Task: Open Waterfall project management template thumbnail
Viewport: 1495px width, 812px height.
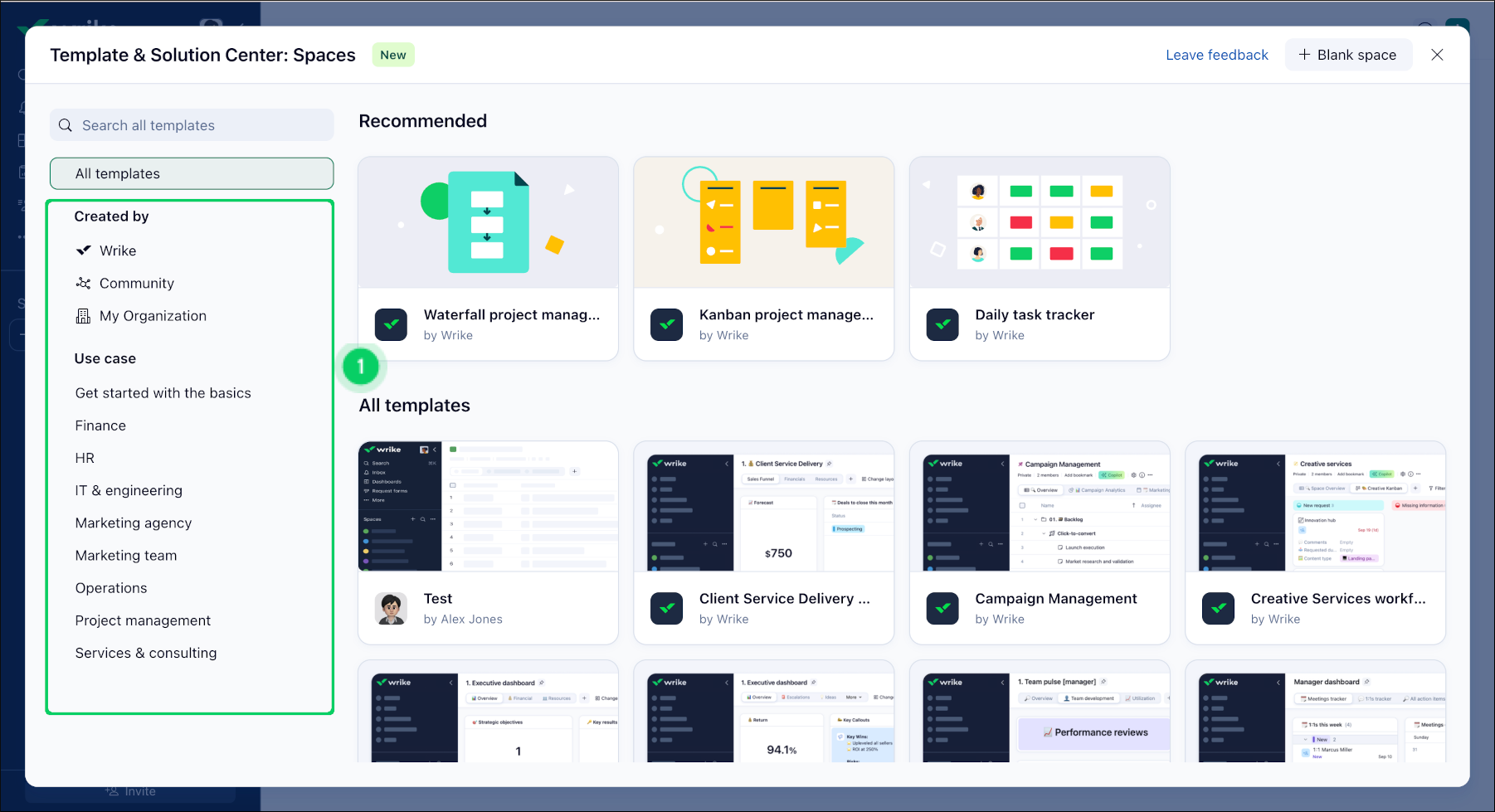Action: point(488,223)
